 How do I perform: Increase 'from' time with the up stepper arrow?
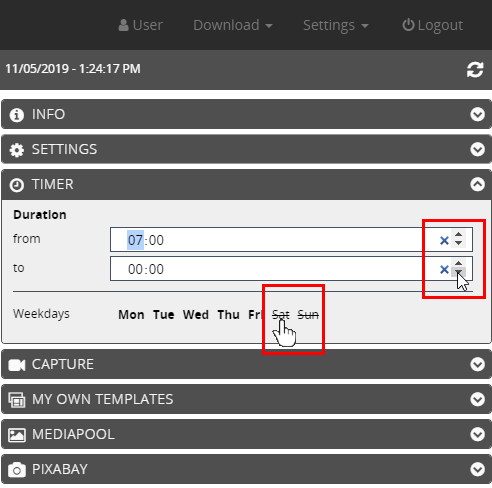tap(458, 235)
